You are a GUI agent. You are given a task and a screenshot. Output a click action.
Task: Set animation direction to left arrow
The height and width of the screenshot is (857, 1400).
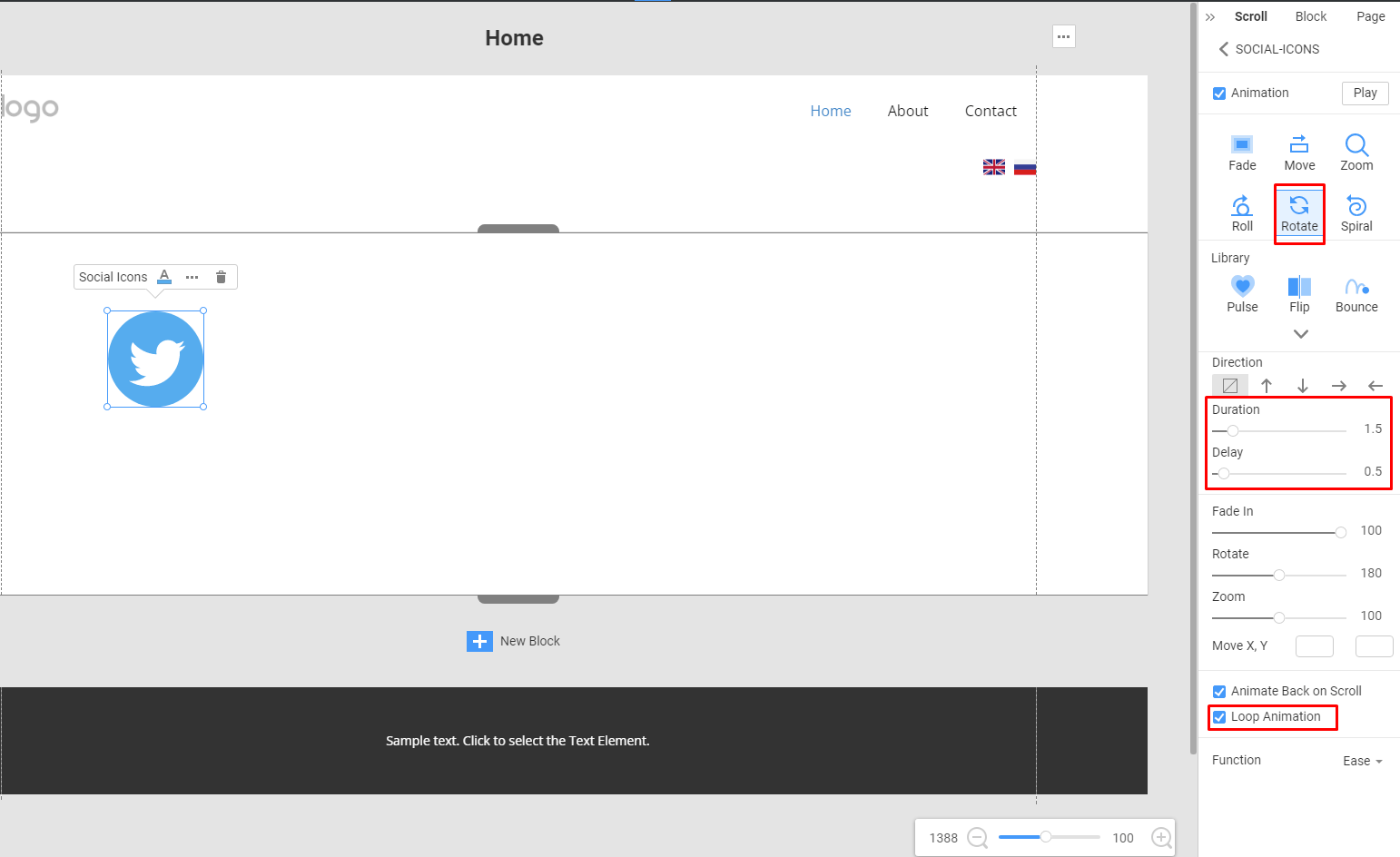pyautogui.click(x=1375, y=386)
